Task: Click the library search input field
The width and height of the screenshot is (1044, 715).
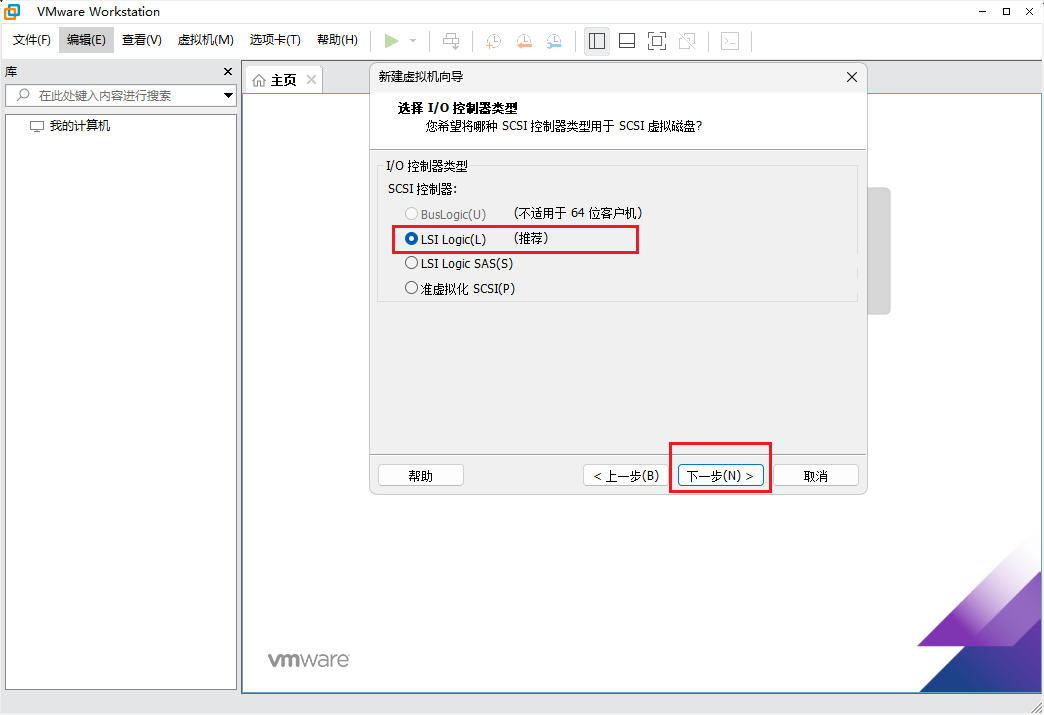Action: 121,95
